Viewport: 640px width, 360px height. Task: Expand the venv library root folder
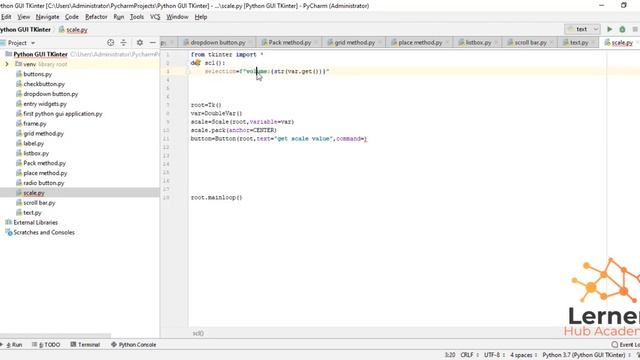[x=7, y=64]
